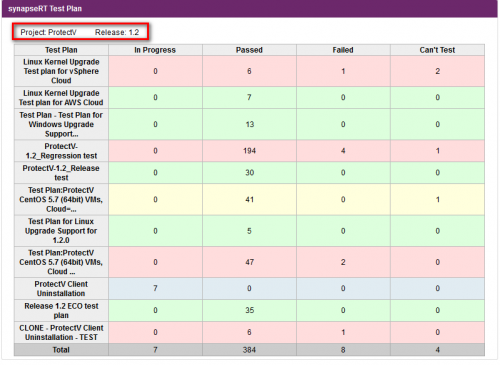Select the Project: ProtectV label
This screenshot has width=500, height=365.
(48, 32)
